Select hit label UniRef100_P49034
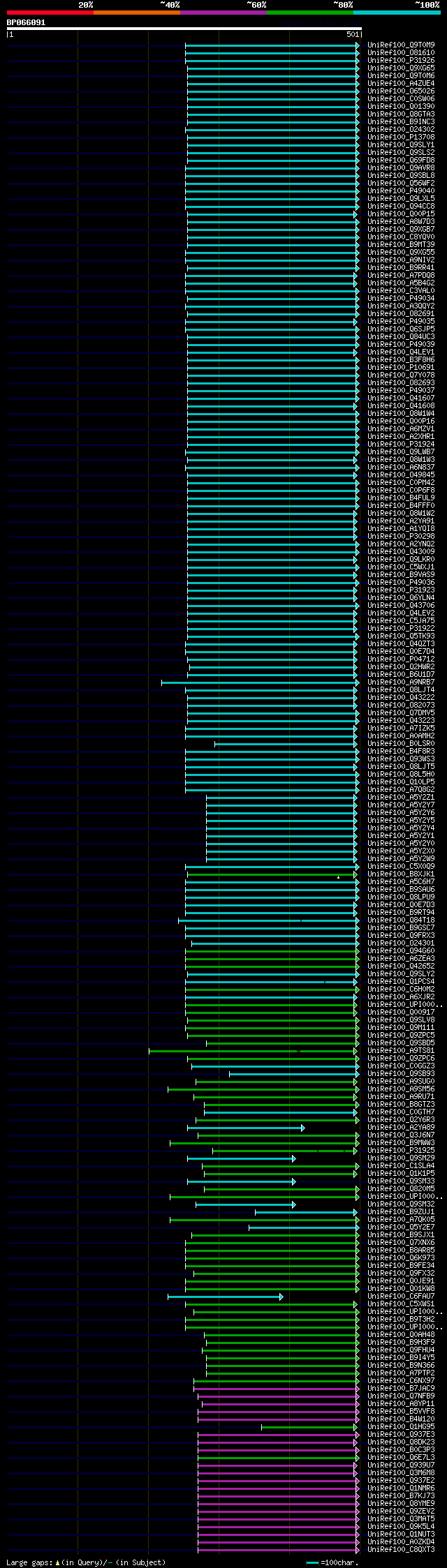The image size is (447, 1568). (x=401, y=298)
